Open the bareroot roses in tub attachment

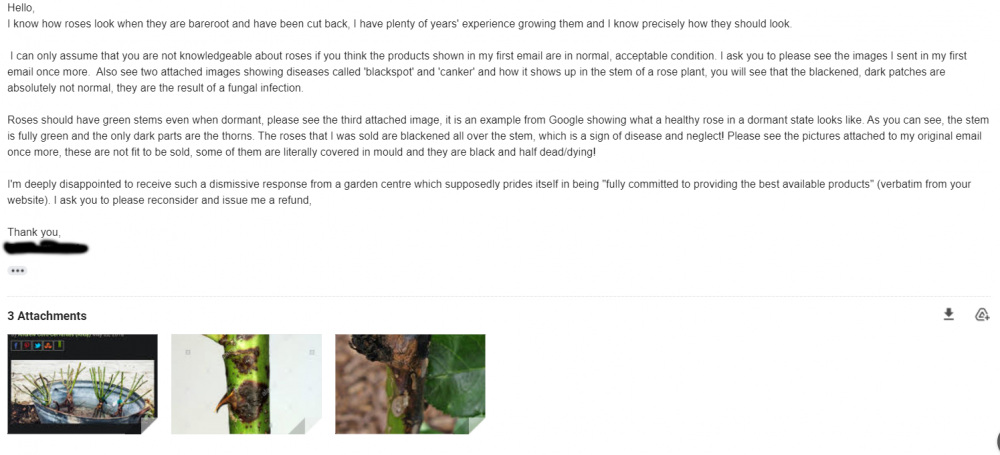(x=82, y=384)
